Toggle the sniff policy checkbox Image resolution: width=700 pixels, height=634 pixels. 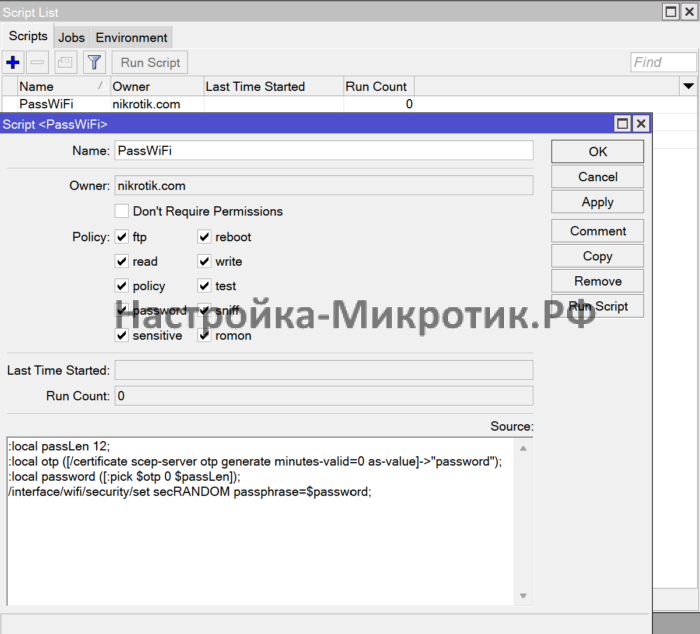click(x=204, y=310)
